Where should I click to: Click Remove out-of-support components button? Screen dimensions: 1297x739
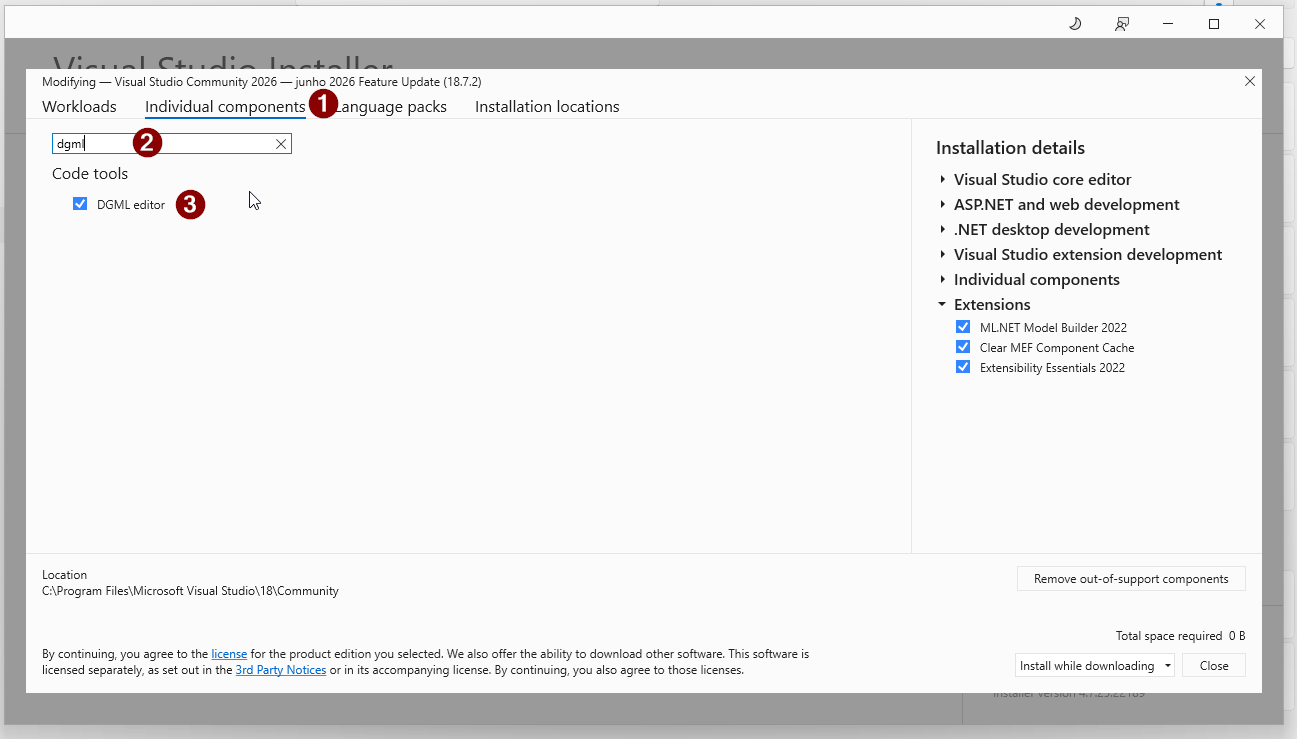click(x=1131, y=579)
